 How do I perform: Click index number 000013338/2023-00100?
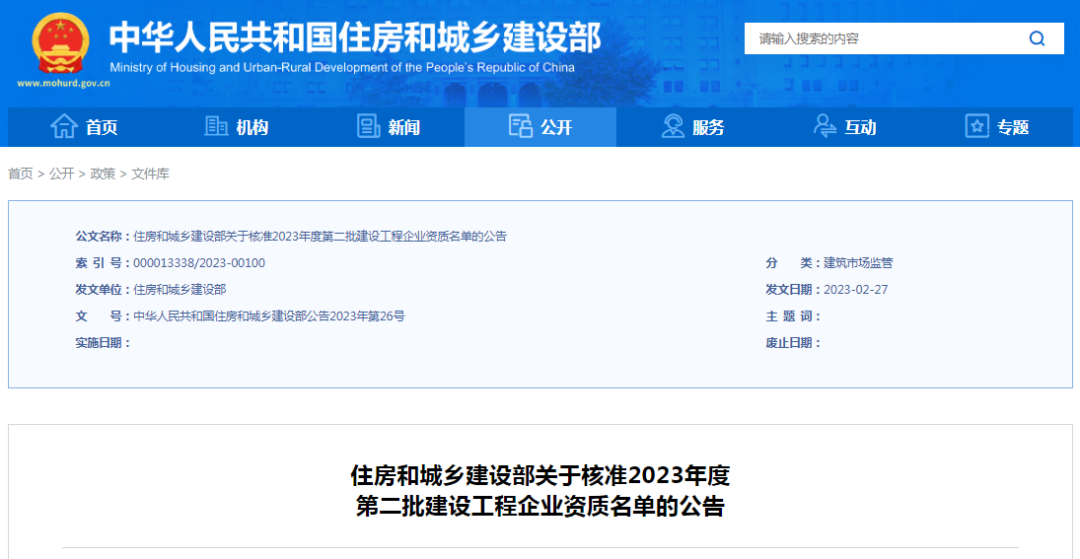pos(199,263)
